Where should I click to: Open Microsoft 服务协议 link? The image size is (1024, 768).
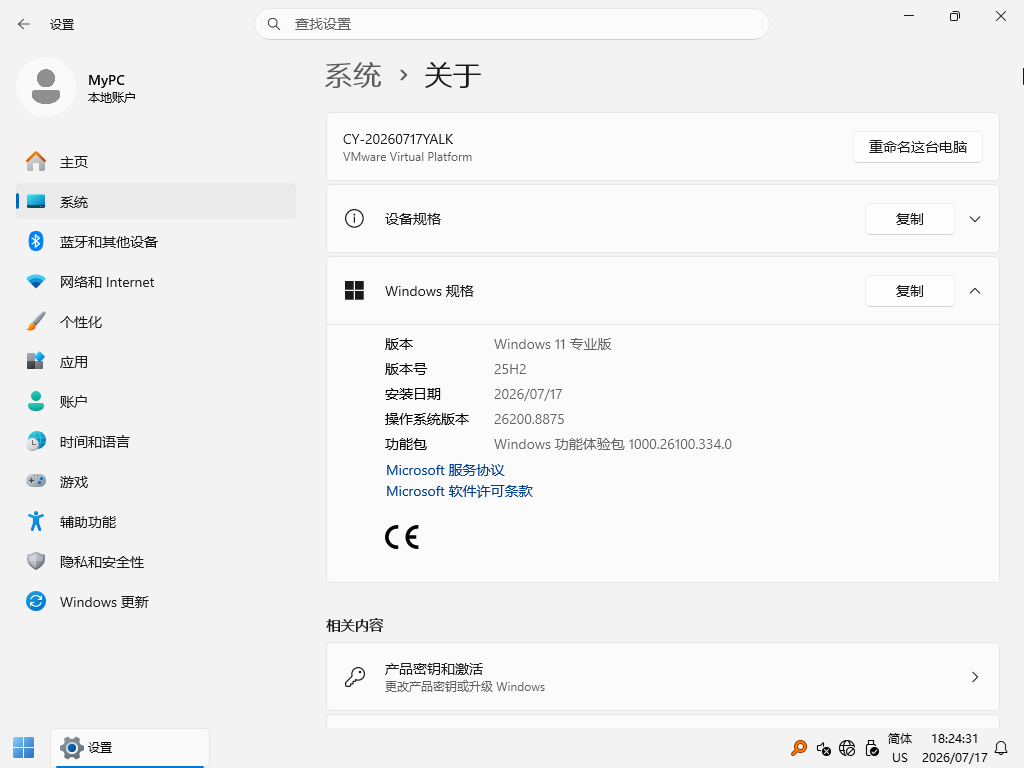[x=445, y=470]
